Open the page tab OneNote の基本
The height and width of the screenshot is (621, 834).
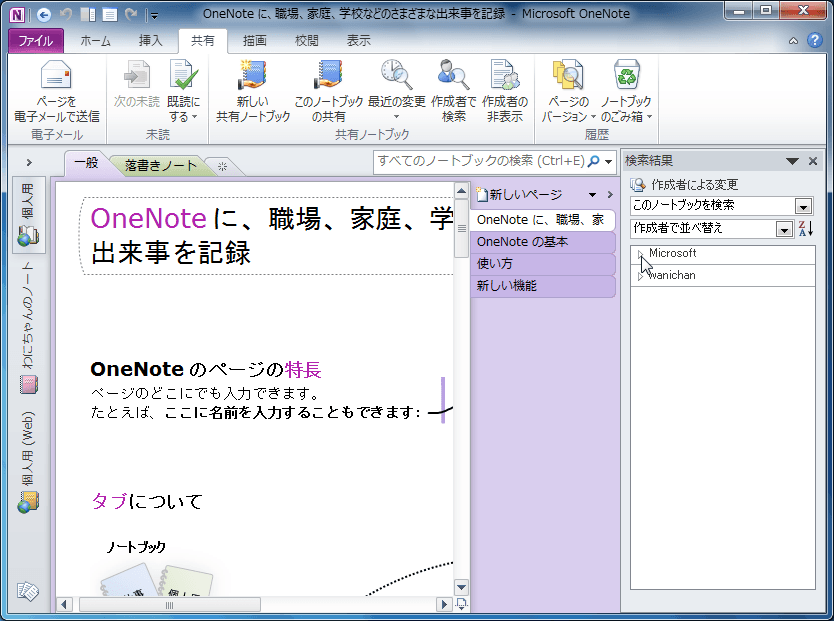[x=543, y=242]
